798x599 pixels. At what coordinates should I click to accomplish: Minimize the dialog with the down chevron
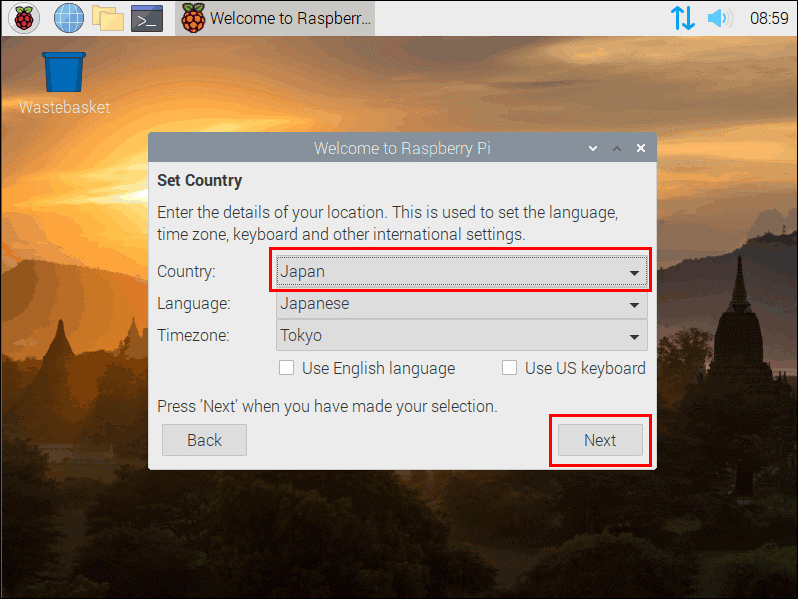click(x=593, y=148)
